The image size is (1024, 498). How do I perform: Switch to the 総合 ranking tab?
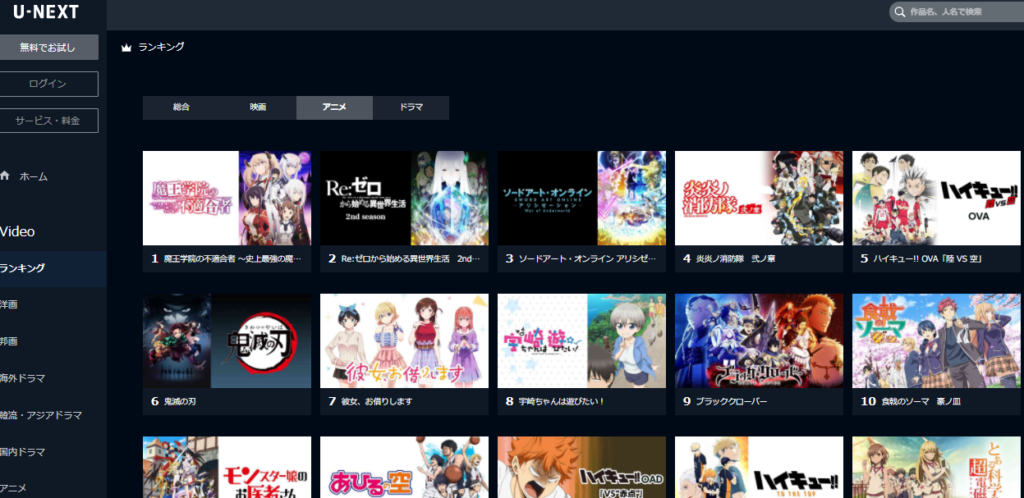pyautogui.click(x=181, y=108)
